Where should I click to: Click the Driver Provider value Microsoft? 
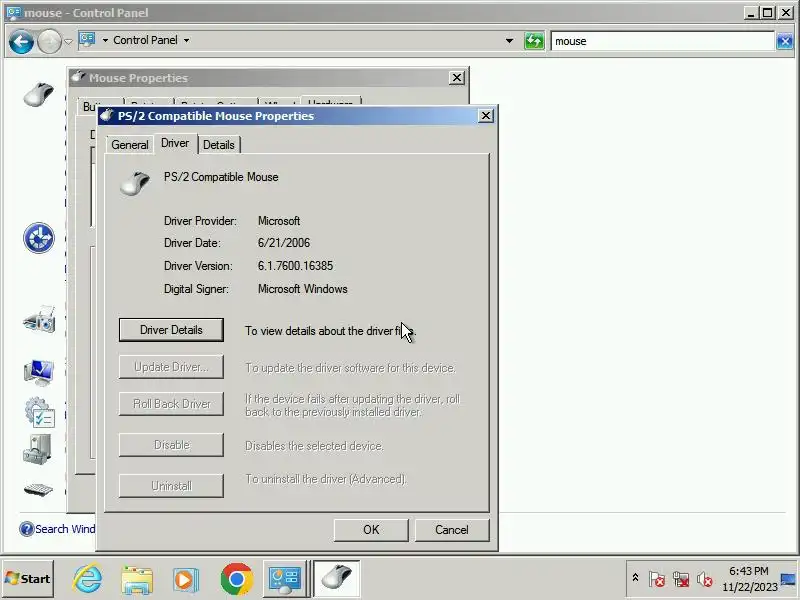(x=279, y=221)
